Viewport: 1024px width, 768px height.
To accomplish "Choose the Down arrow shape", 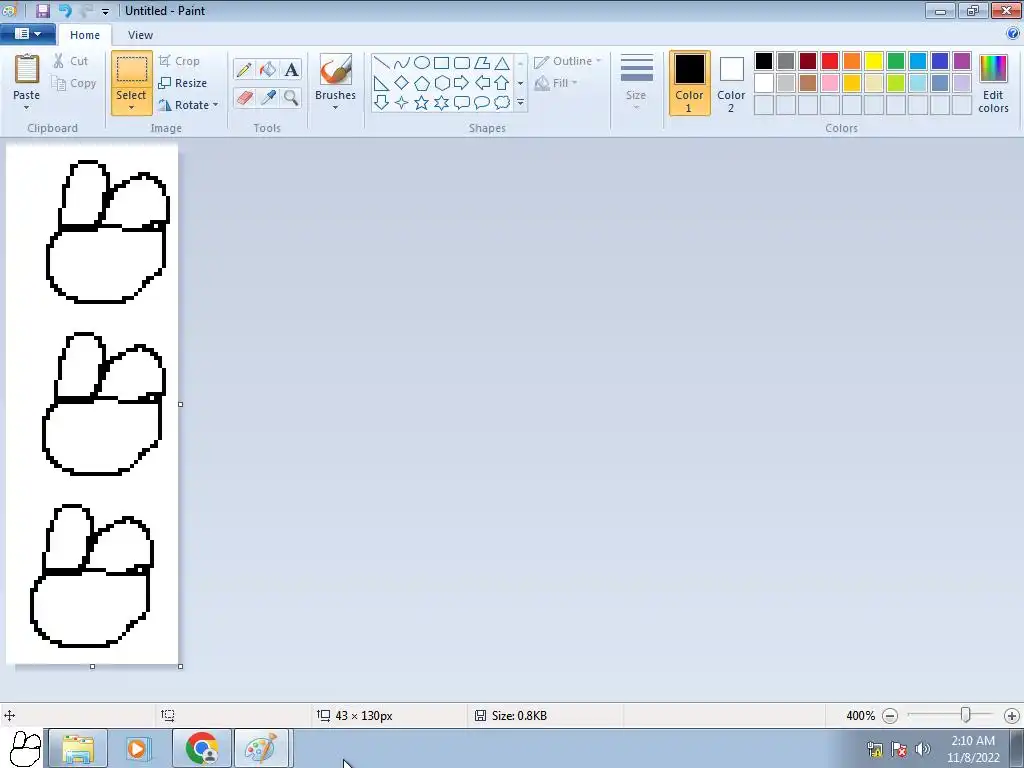I will tap(381, 103).
